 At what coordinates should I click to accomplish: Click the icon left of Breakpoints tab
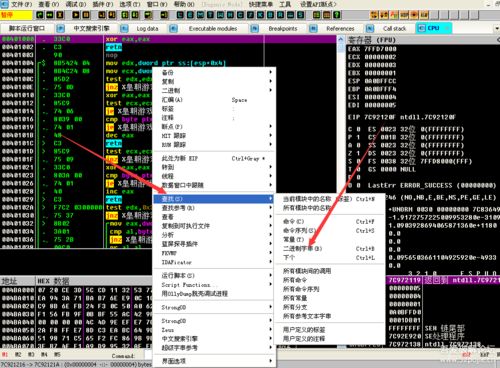click(x=254, y=29)
